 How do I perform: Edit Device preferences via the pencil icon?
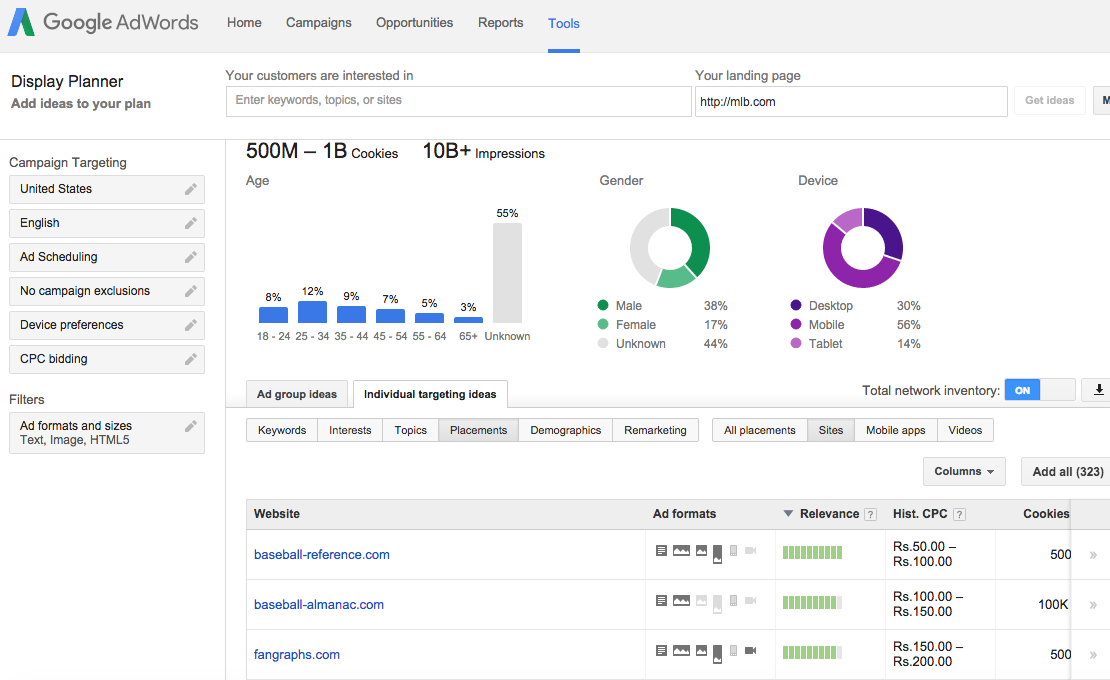pyautogui.click(x=190, y=325)
